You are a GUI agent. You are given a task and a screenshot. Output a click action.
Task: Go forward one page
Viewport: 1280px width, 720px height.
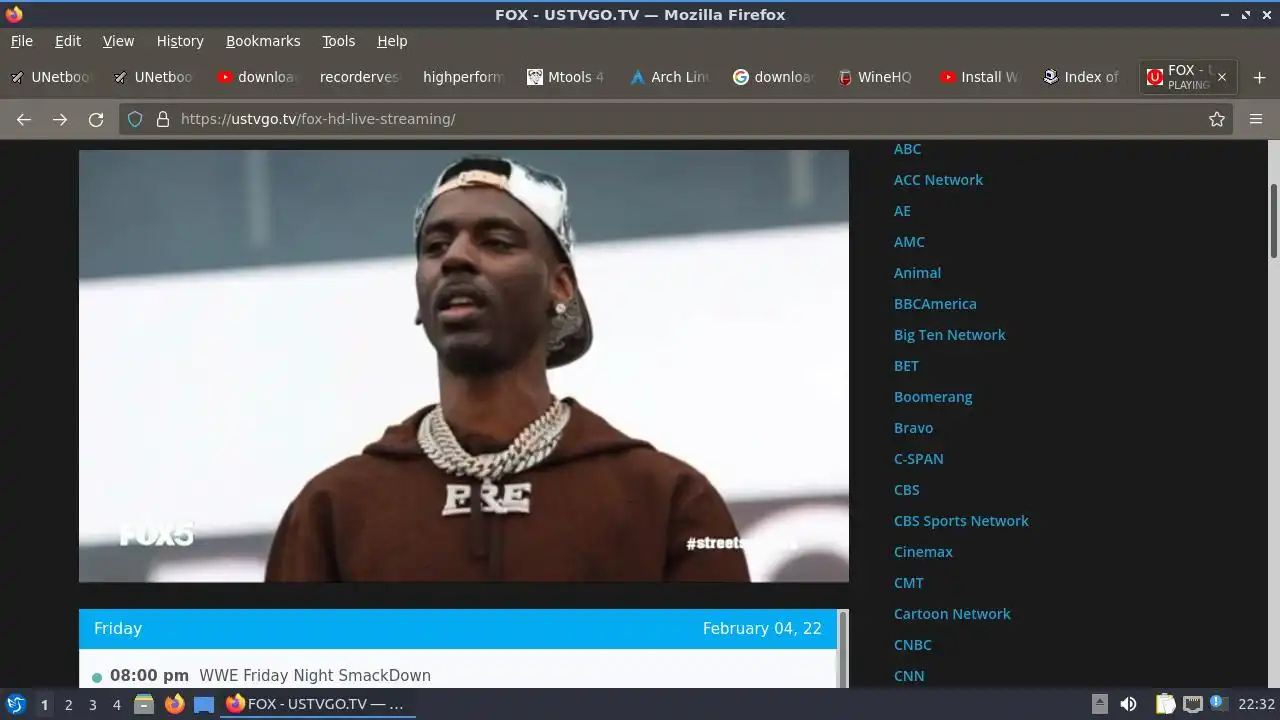60,119
